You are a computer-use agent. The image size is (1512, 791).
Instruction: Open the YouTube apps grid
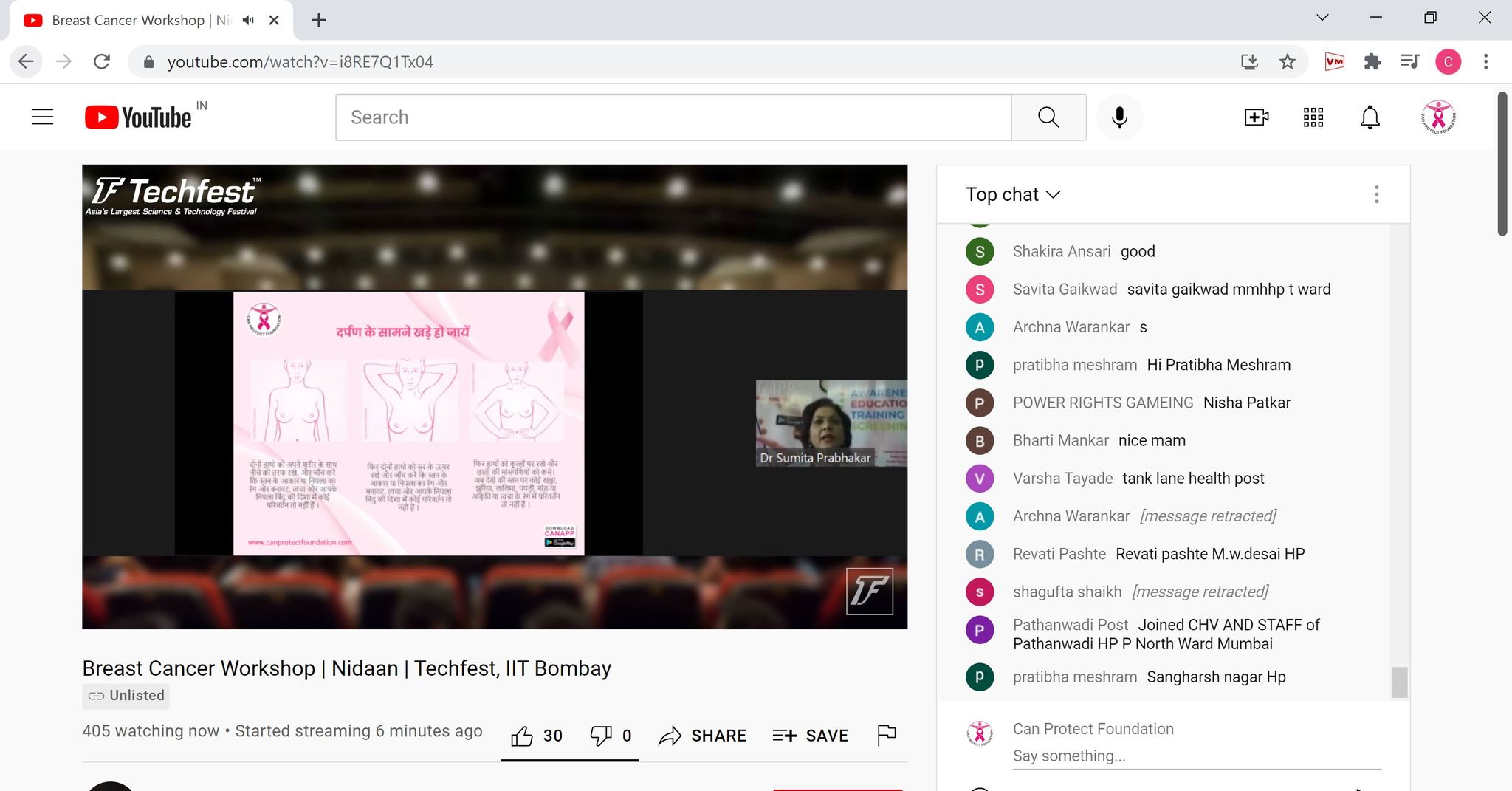pyautogui.click(x=1313, y=117)
